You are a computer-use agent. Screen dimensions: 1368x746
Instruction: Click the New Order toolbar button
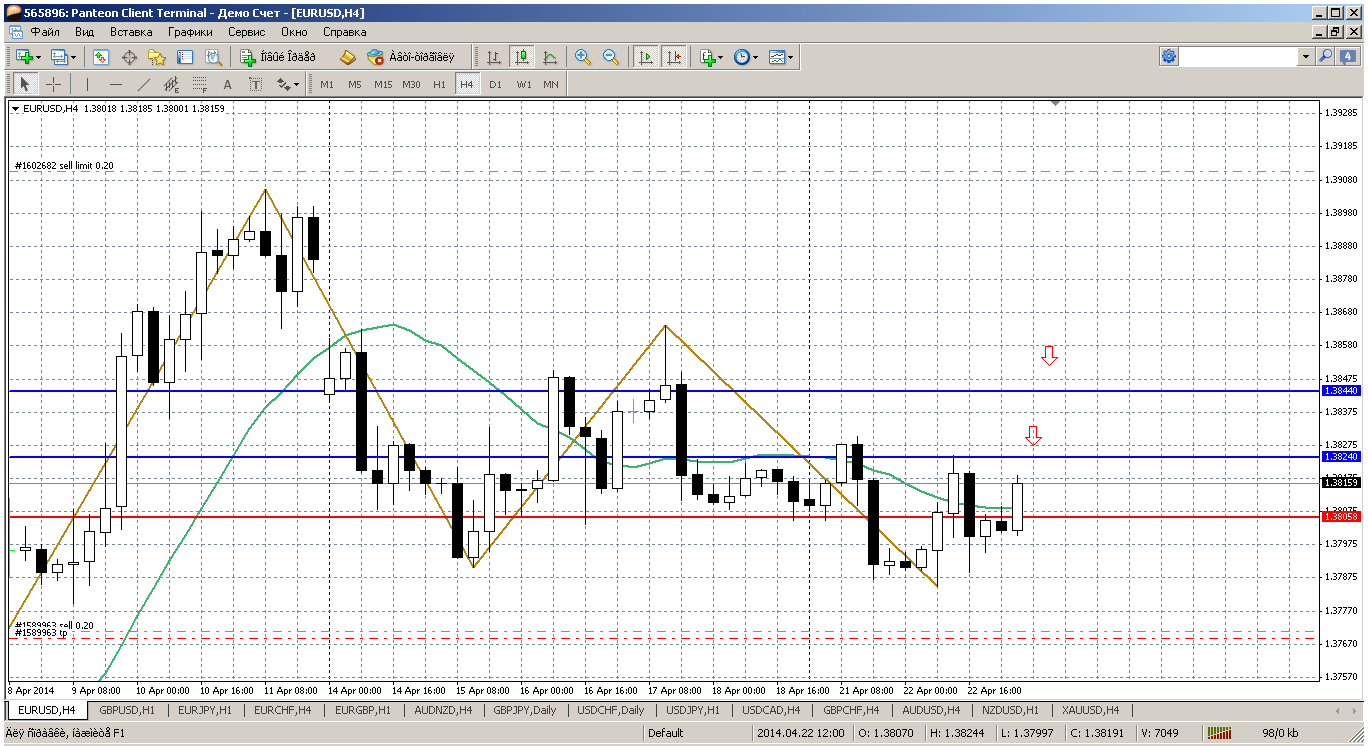pos(279,57)
